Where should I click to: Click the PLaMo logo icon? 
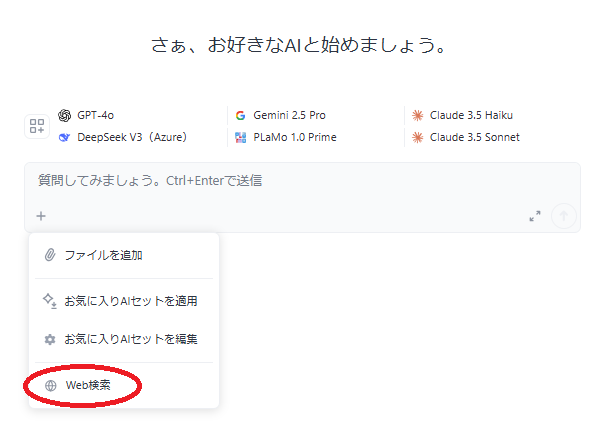(240, 137)
